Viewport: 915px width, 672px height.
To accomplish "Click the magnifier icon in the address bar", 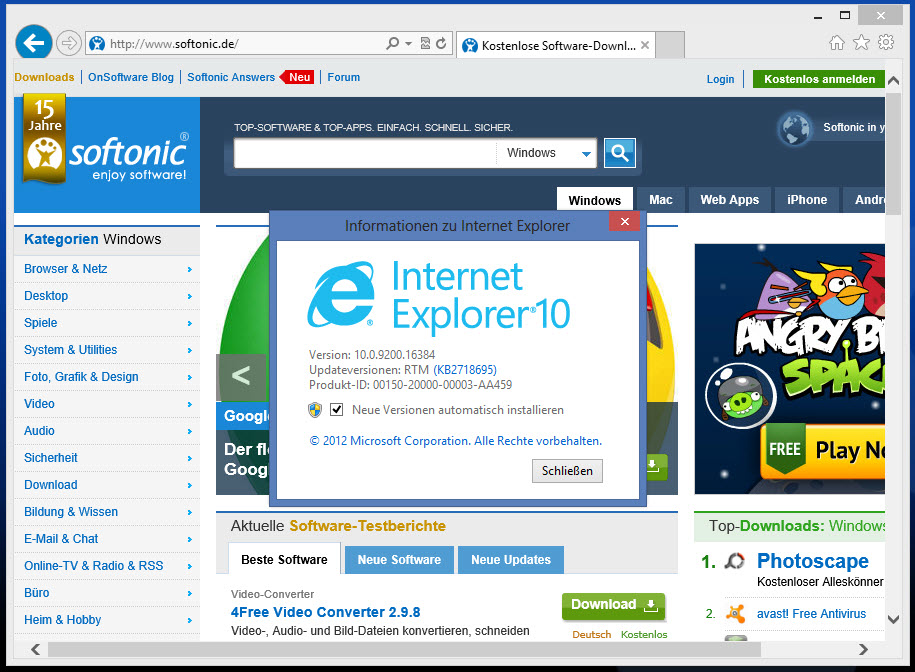I will [x=393, y=42].
